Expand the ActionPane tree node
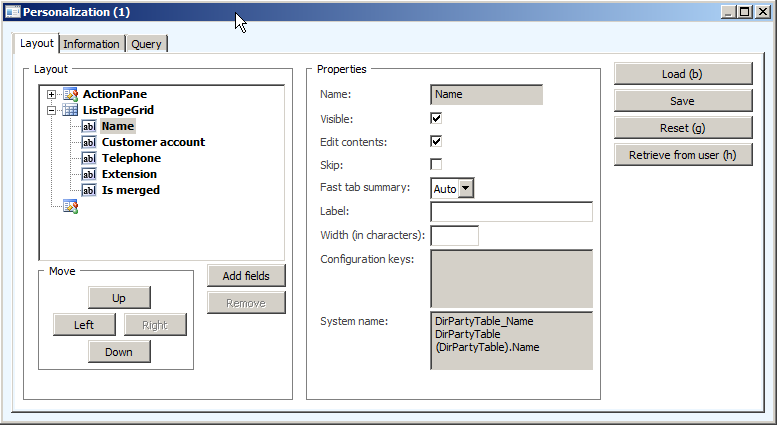This screenshot has width=777, height=425. [x=52, y=94]
